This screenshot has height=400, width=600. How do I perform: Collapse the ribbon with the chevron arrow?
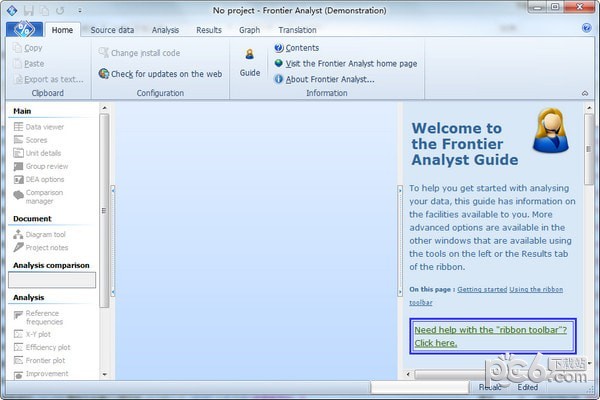[585, 93]
